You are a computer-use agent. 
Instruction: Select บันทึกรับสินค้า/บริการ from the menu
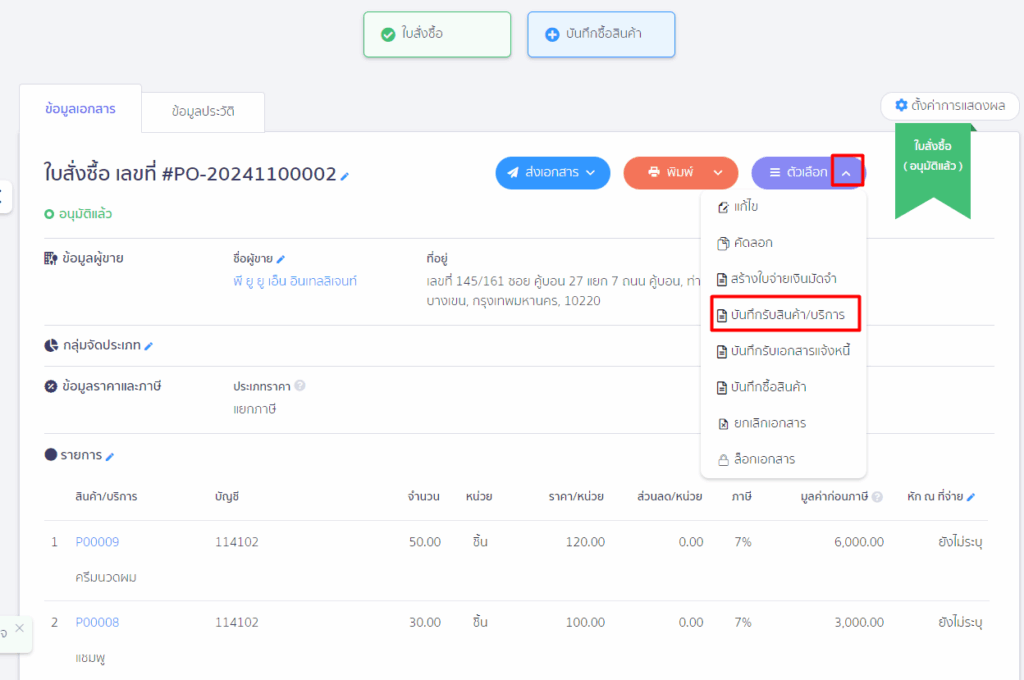tap(784, 315)
